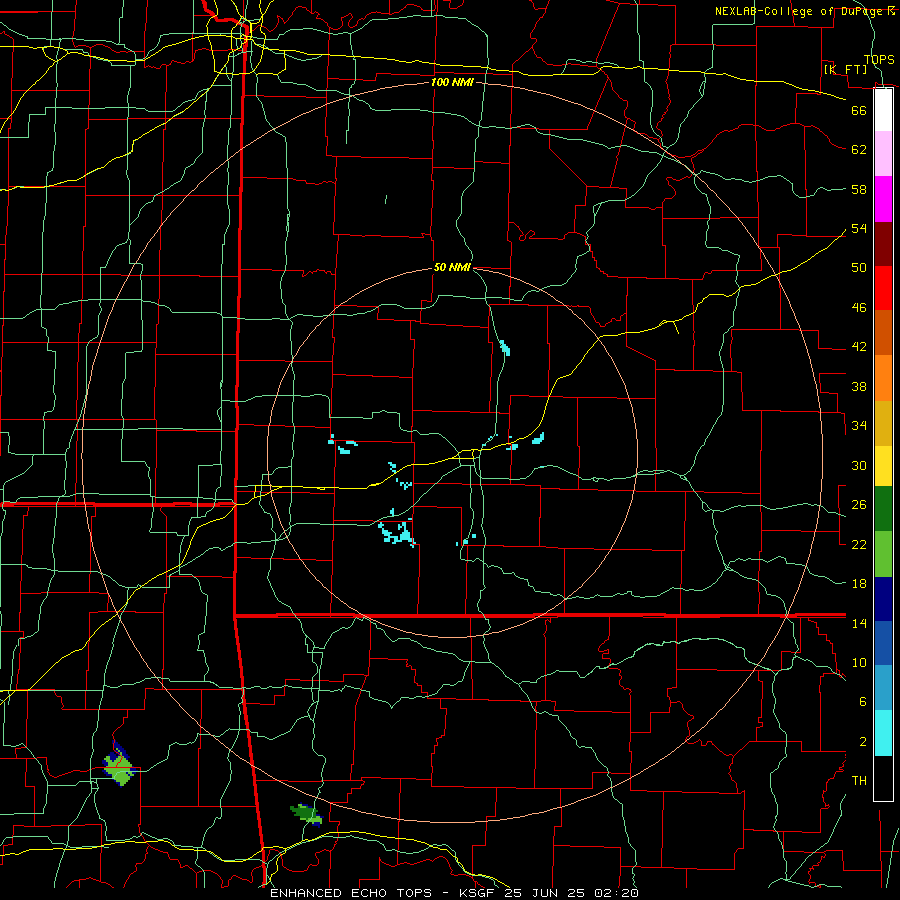Viewport: 900px width, 900px height.
Task: Click the medium blue 10 legend band
Action: point(883,643)
